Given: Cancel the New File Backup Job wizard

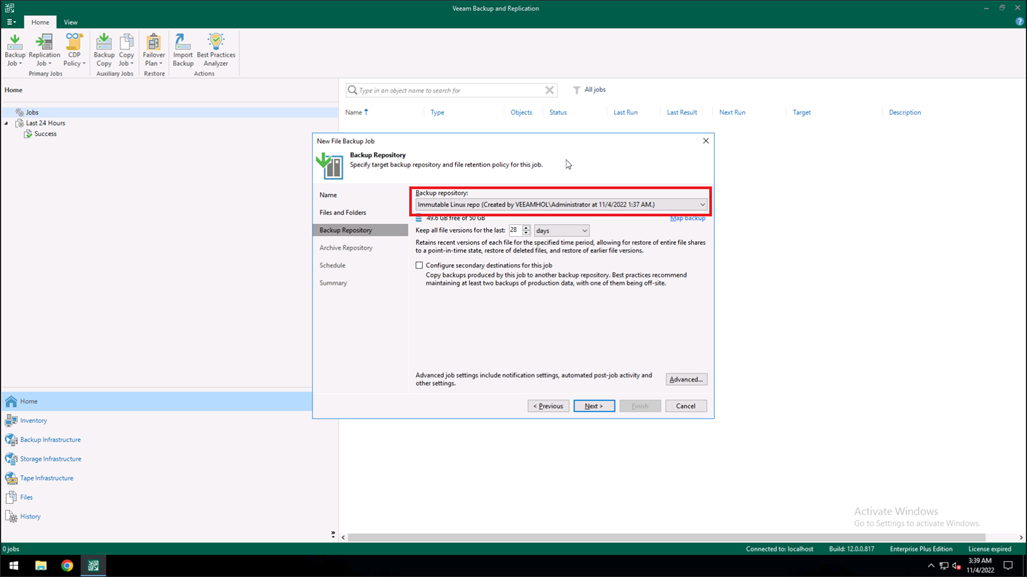Looking at the screenshot, I should click(x=686, y=406).
